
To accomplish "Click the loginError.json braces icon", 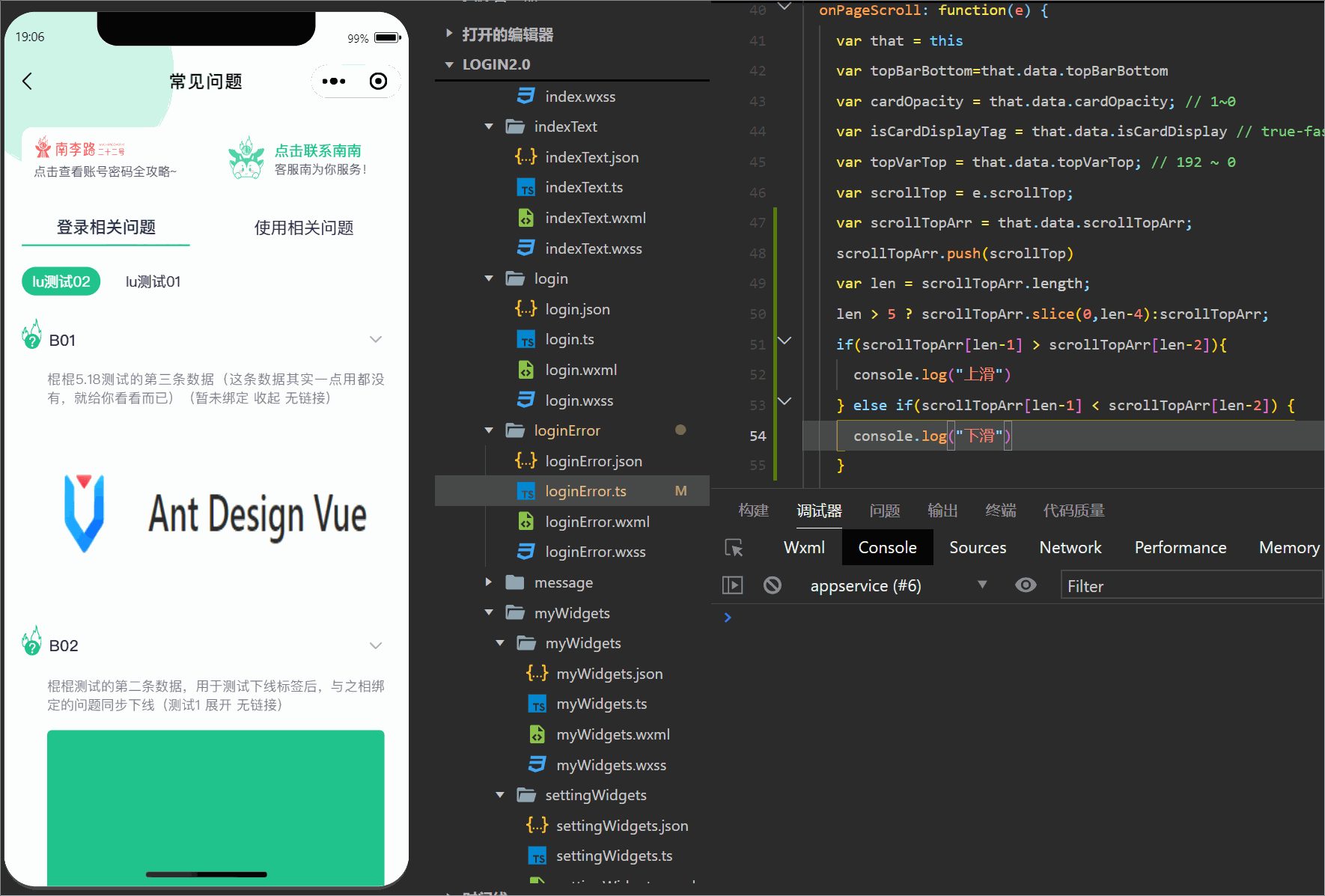I will pos(526,460).
